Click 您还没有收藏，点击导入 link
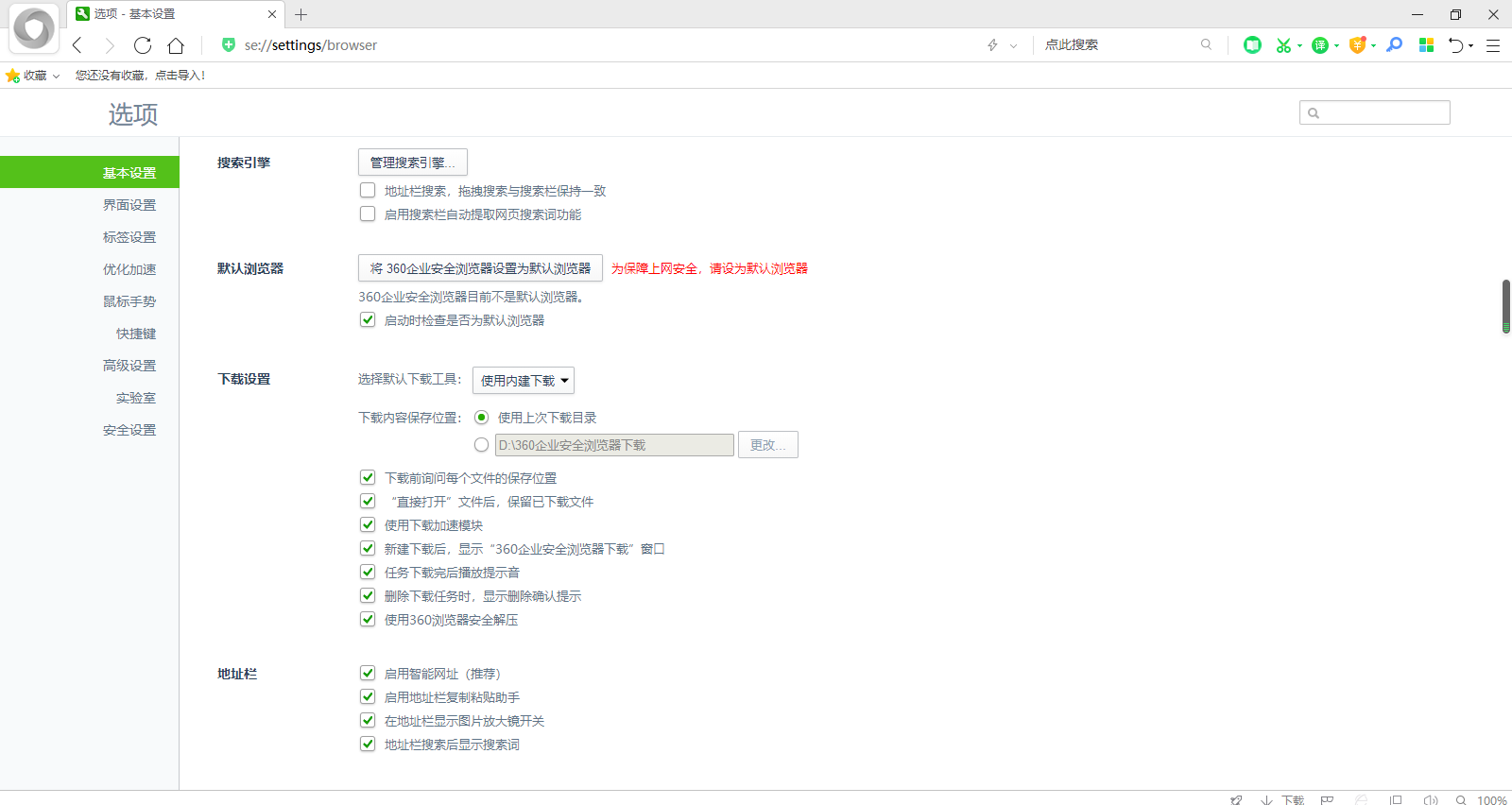The width and height of the screenshot is (1512, 805). [140, 76]
